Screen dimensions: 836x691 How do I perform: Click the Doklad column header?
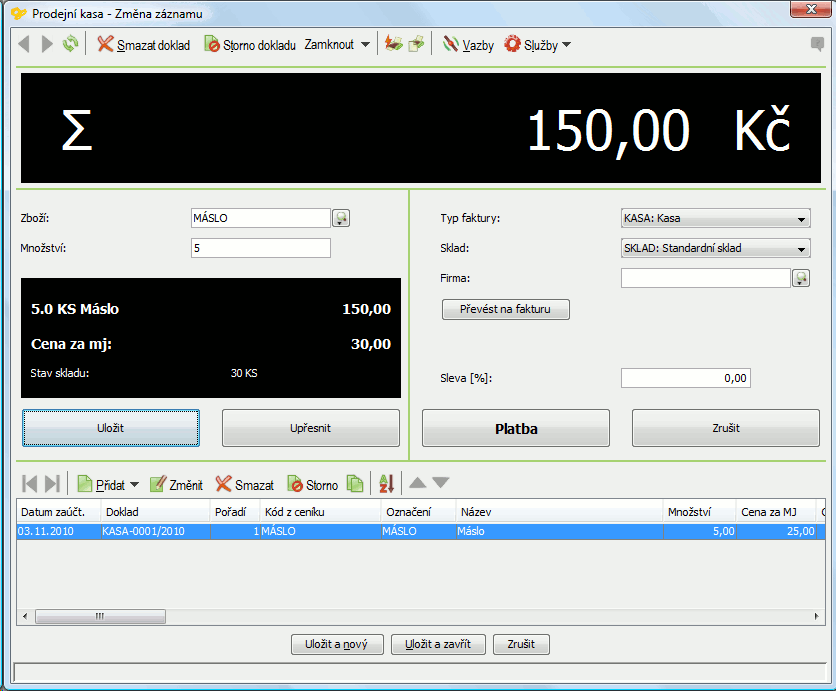[x=156, y=512]
